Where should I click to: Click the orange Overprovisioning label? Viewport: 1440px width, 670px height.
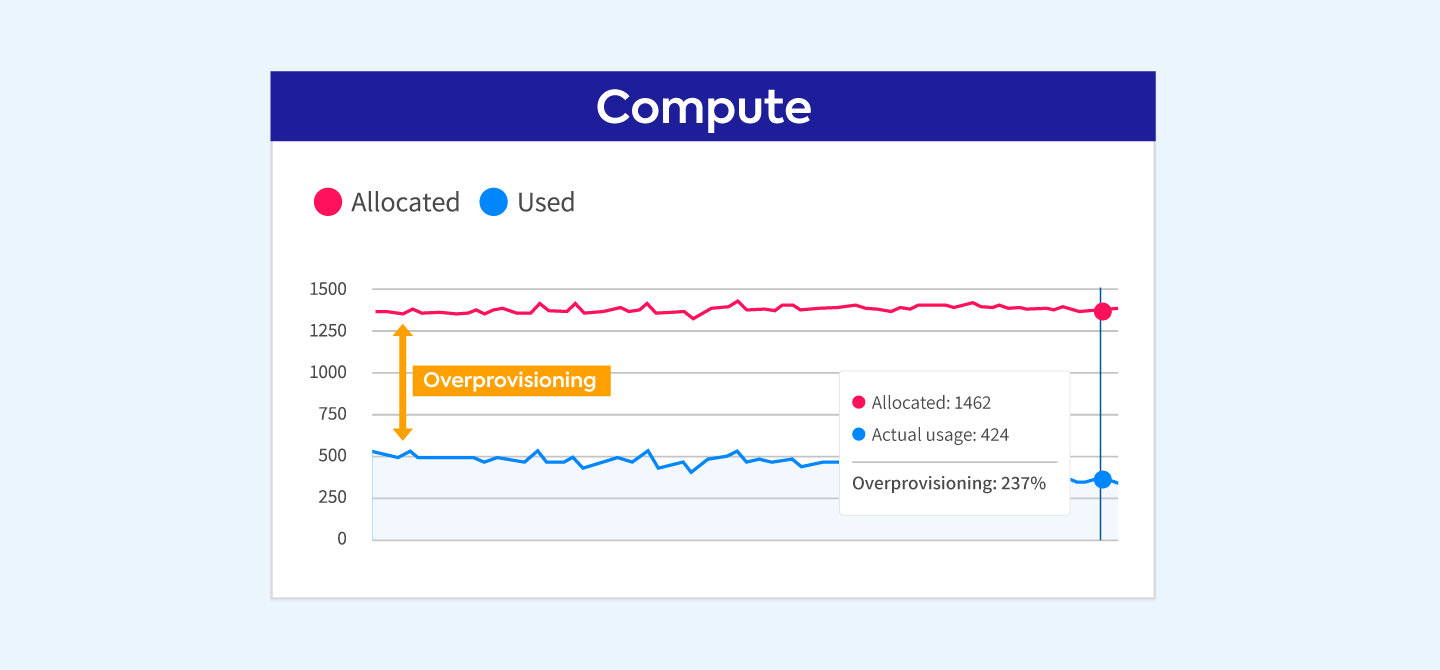coord(510,380)
